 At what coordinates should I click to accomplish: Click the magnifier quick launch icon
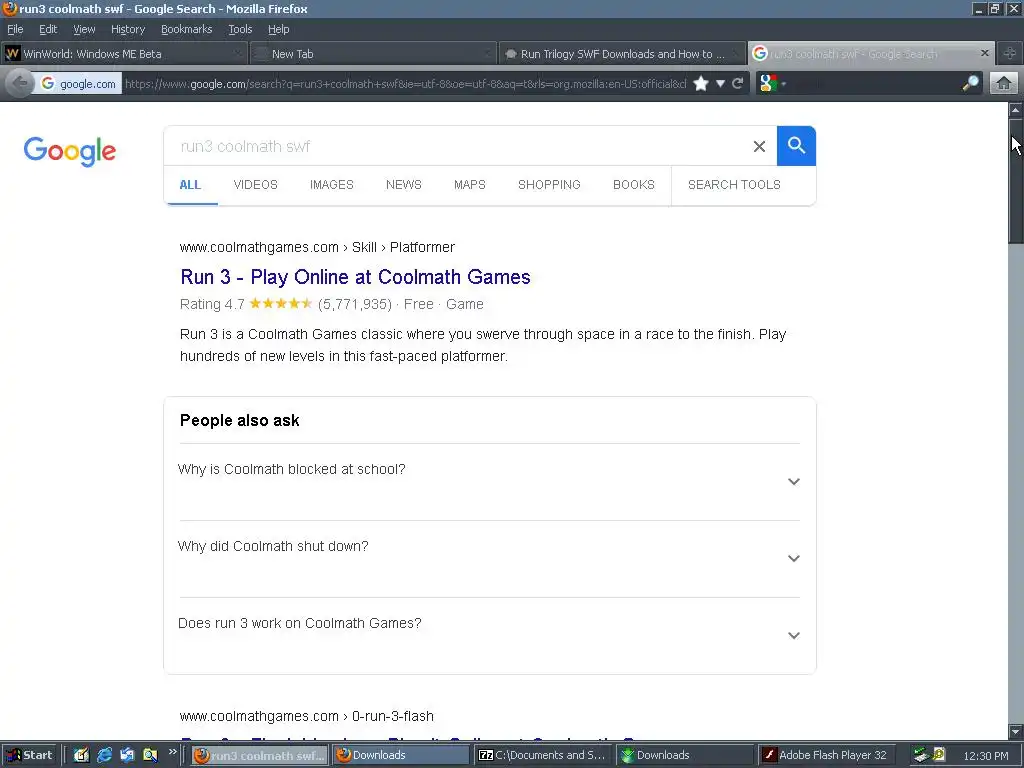tap(150, 755)
